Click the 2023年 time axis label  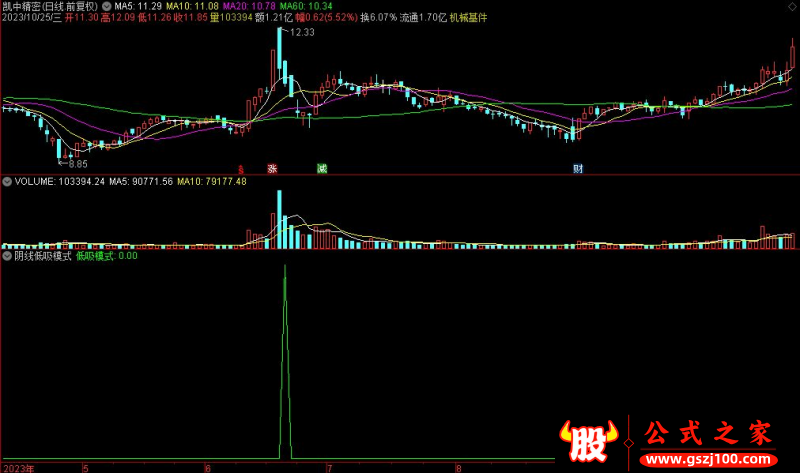(x=18, y=468)
